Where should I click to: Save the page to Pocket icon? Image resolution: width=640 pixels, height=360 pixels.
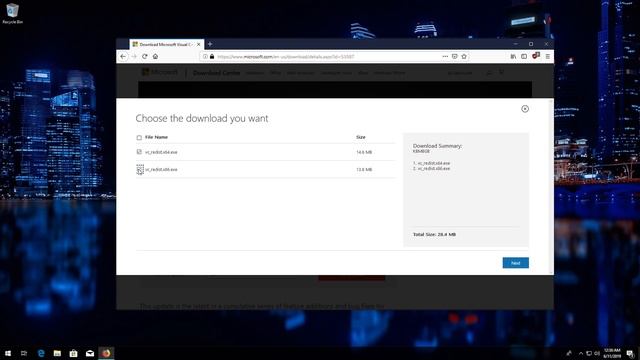[454, 57]
